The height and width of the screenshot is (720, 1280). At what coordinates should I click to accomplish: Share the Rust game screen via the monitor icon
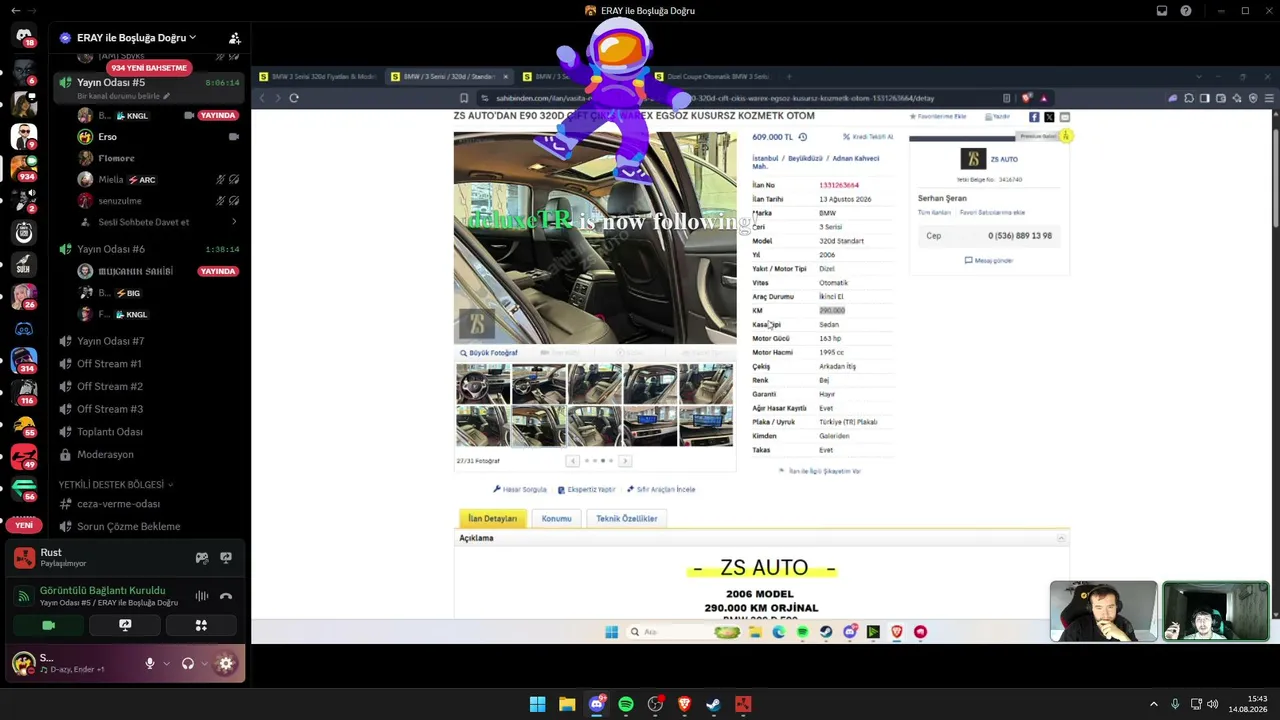[226, 558]
